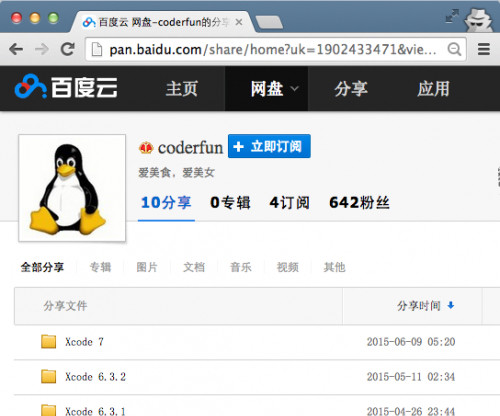Open the Xcode 6.3.1 folder name
This screenshot has height=416, width=500.
coord(96,411)
